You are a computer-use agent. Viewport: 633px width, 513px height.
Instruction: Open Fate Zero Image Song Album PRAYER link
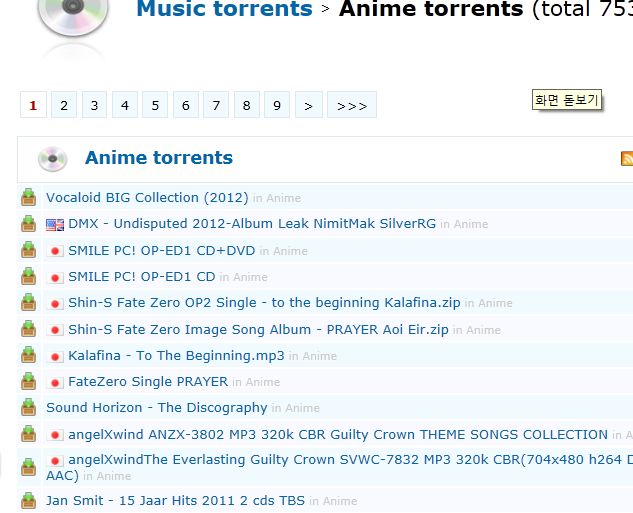pyautogui.click(x=258, y=330)
